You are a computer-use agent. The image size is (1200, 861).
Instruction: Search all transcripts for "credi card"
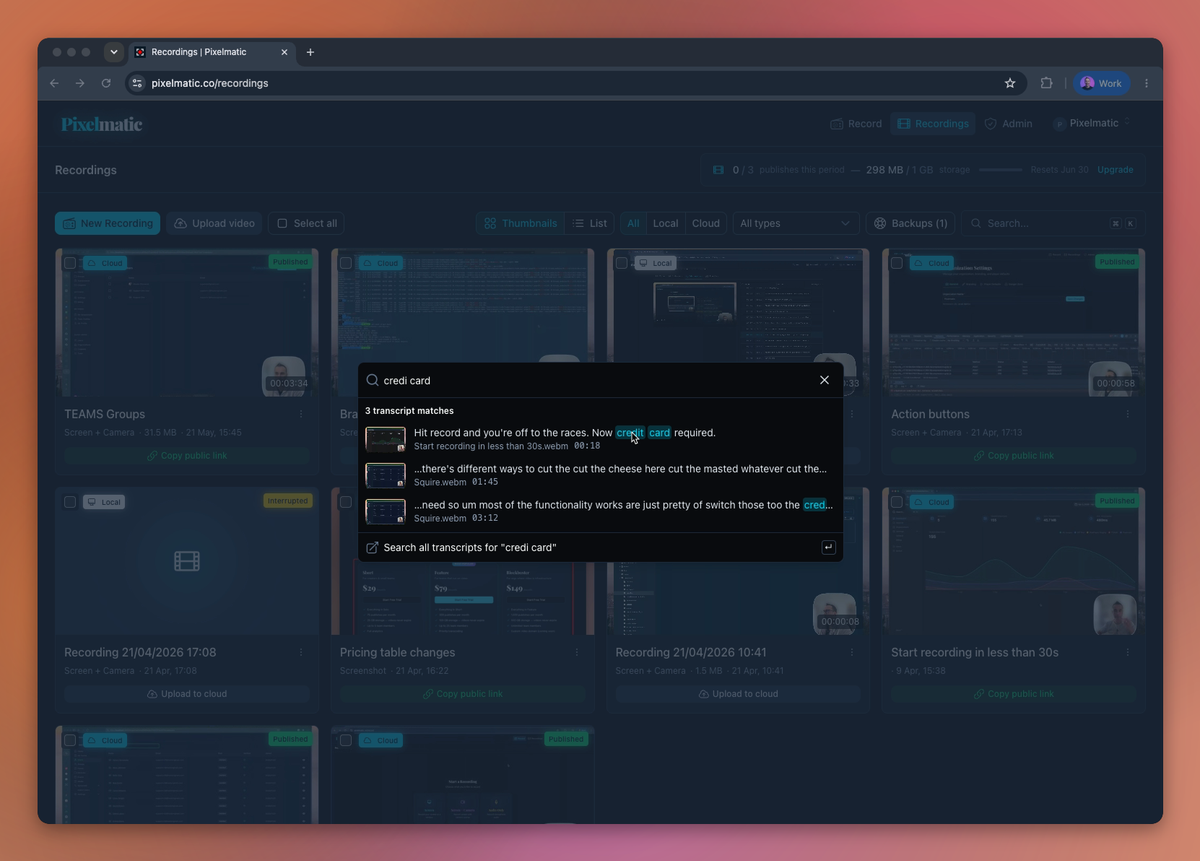point(600,547)
